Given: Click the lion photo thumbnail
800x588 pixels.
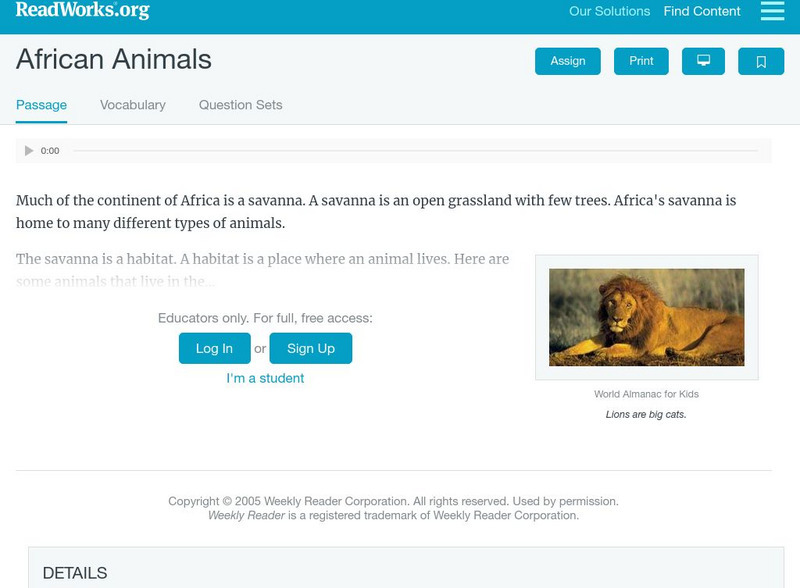Looking at the screenshot, I should 646,317.
